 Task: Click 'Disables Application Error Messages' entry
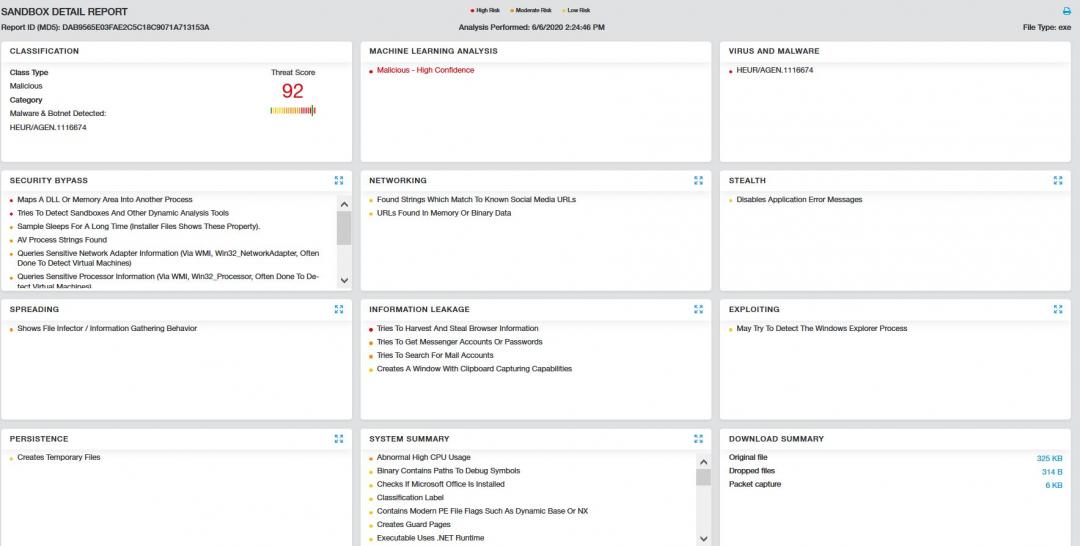point(799,200)
